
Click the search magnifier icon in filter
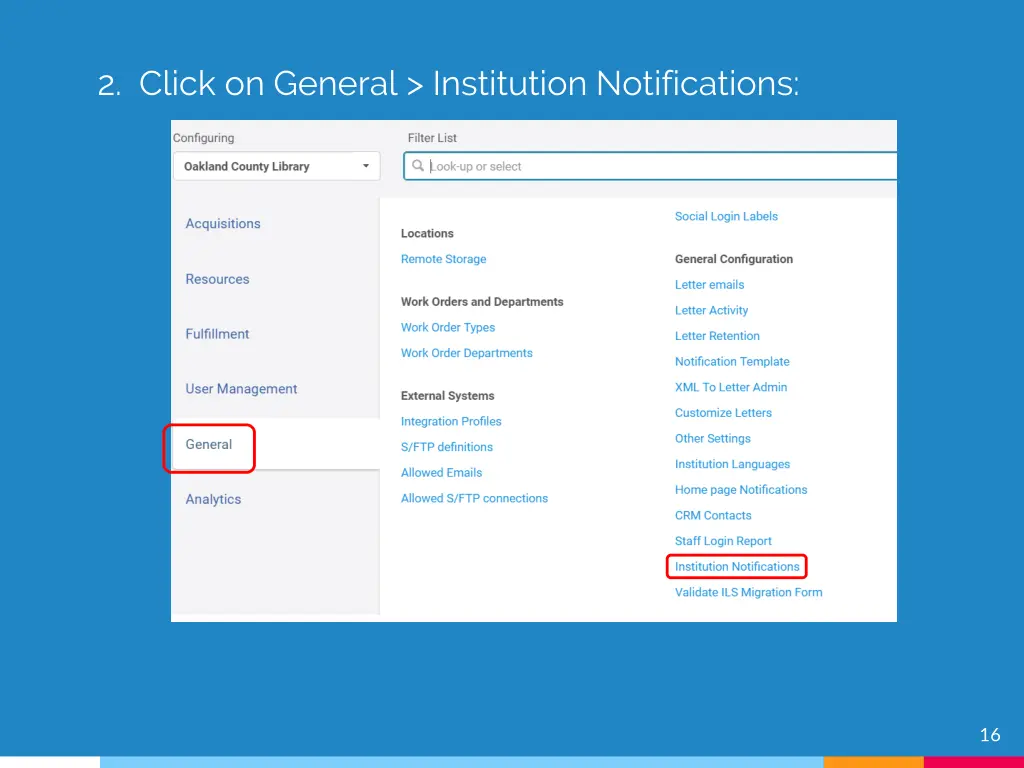pyautogui.click(x=418, y=166)
